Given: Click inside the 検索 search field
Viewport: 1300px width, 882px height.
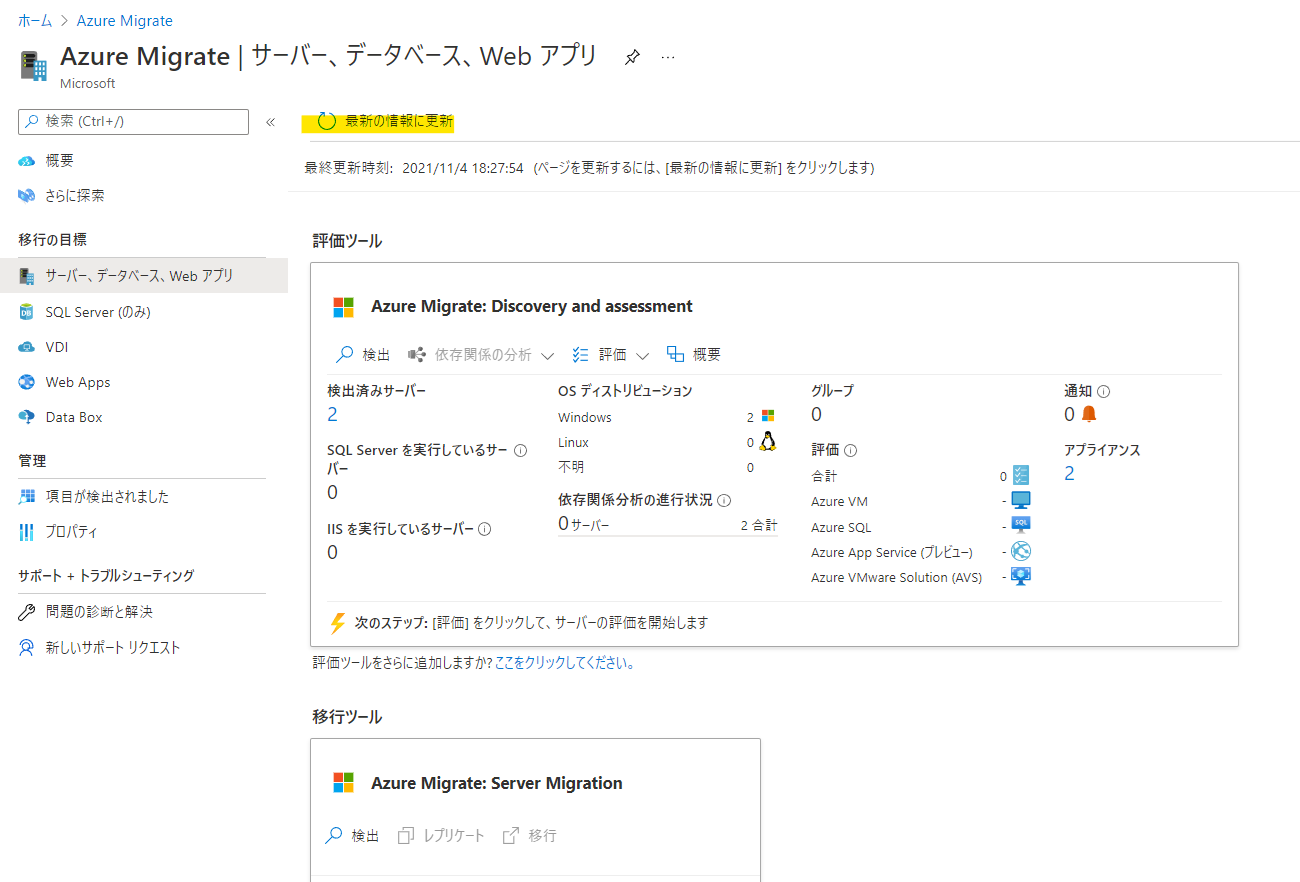Looking at the screenshot, I should (130, 120).
